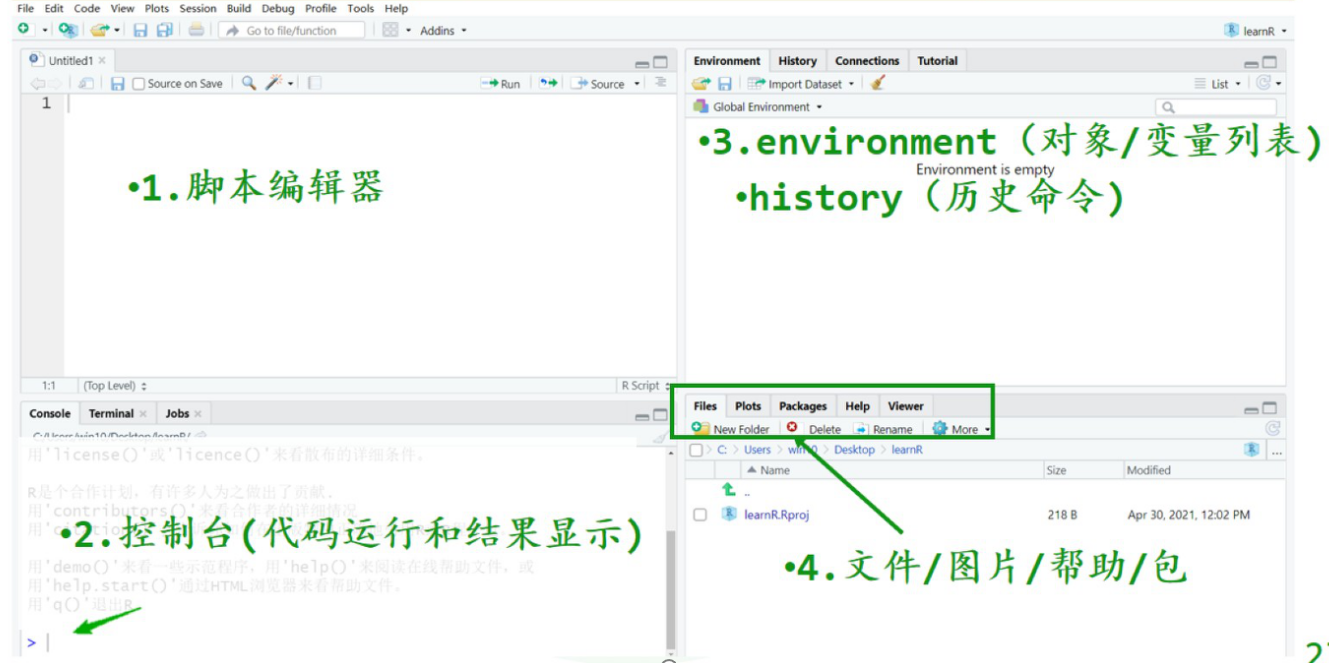Viewport: 1329px width, 663px height.
Task: Open the Global Environment dropdown
Action: [x=758, y=107]
